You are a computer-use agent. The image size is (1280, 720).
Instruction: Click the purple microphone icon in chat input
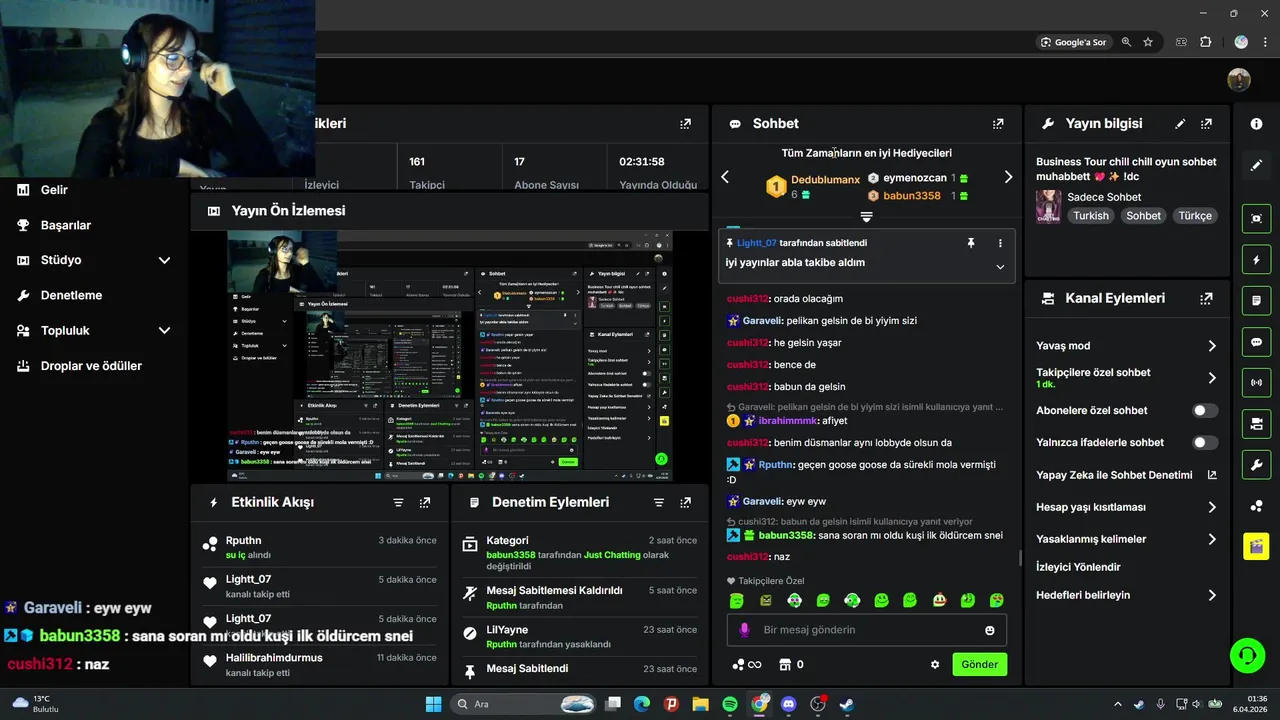point(744,630)
